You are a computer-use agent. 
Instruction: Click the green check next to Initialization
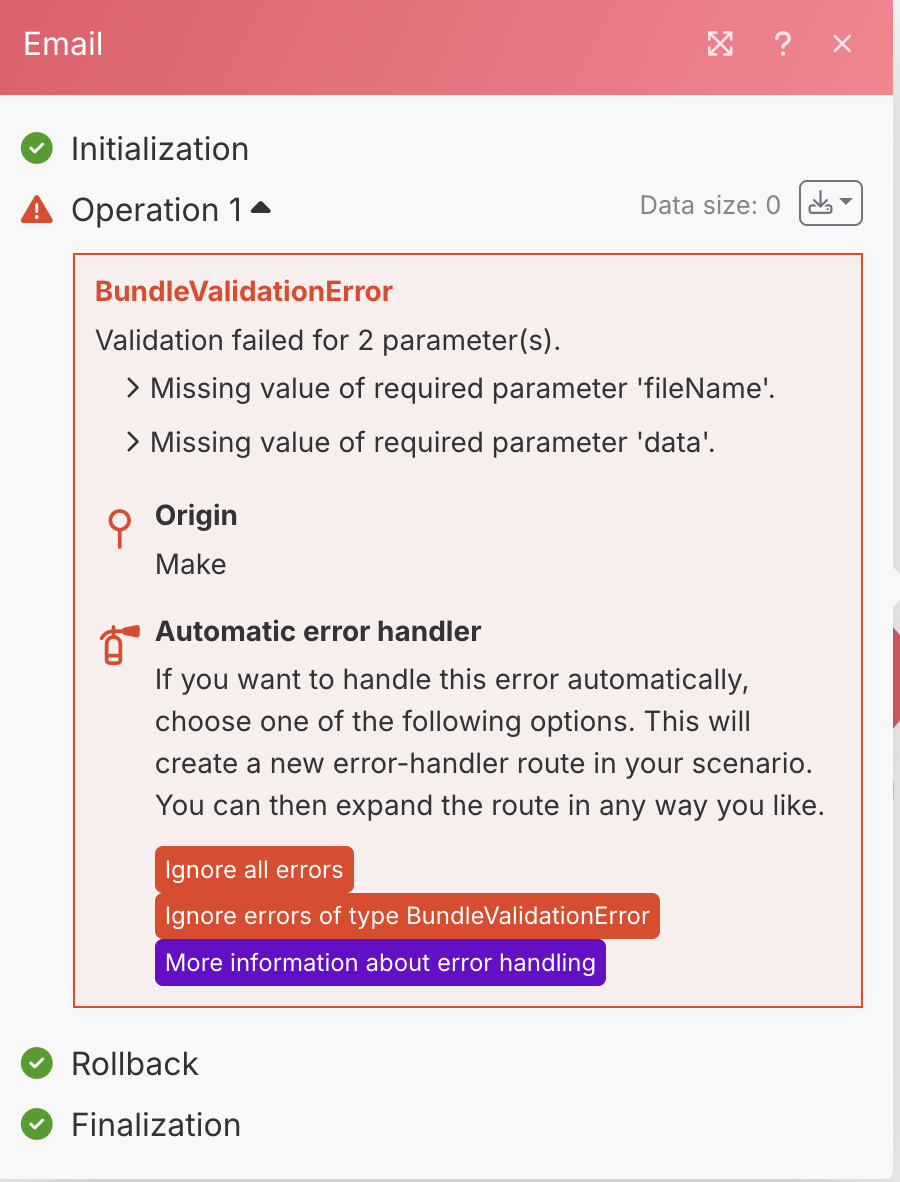[37, 148]
